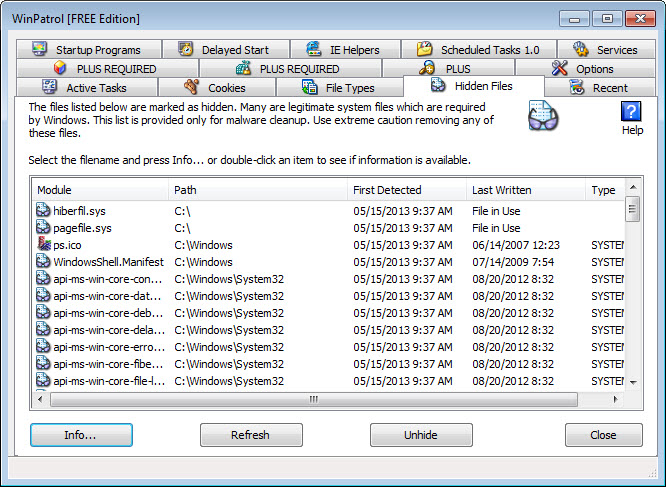
Task: Click the list scroll-up arrow
Action: click(633, 187)
